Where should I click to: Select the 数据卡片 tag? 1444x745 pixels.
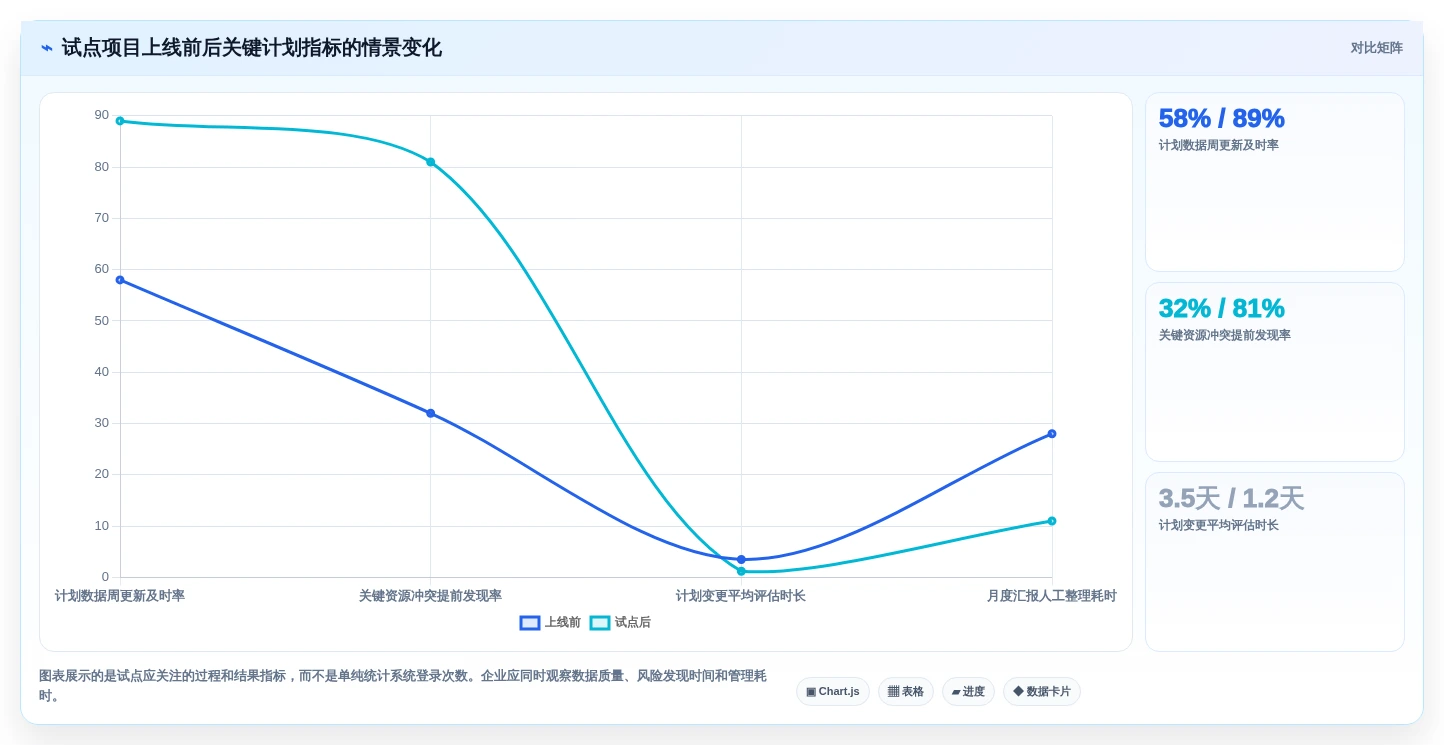point(1042,692)
